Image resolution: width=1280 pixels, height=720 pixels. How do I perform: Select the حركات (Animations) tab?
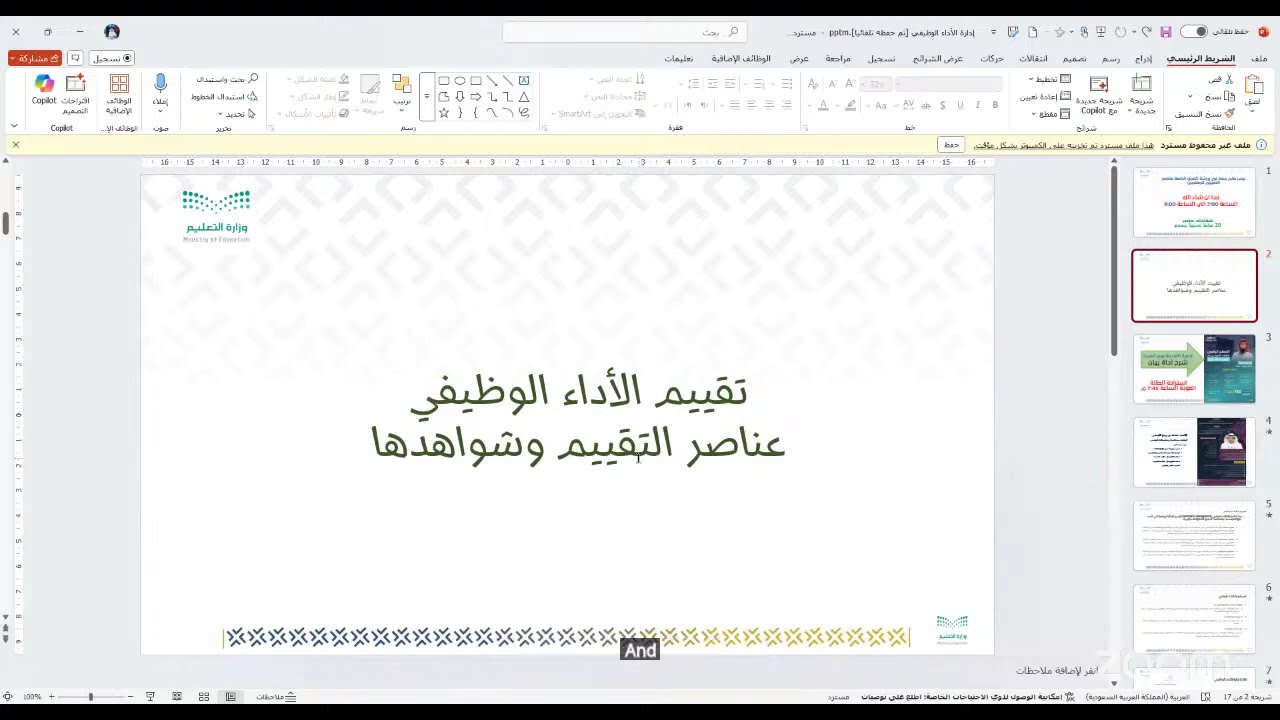click(992, 58)
